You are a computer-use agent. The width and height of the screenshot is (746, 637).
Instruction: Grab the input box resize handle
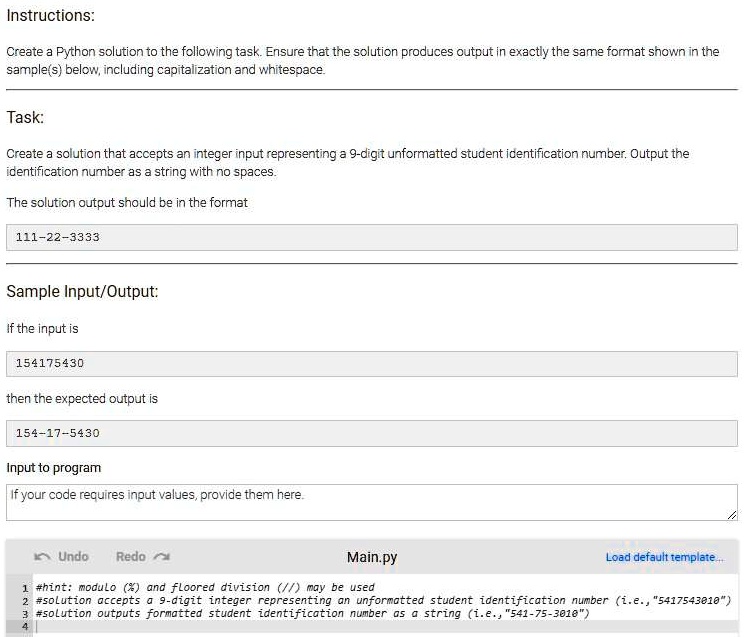pos(732,514)
